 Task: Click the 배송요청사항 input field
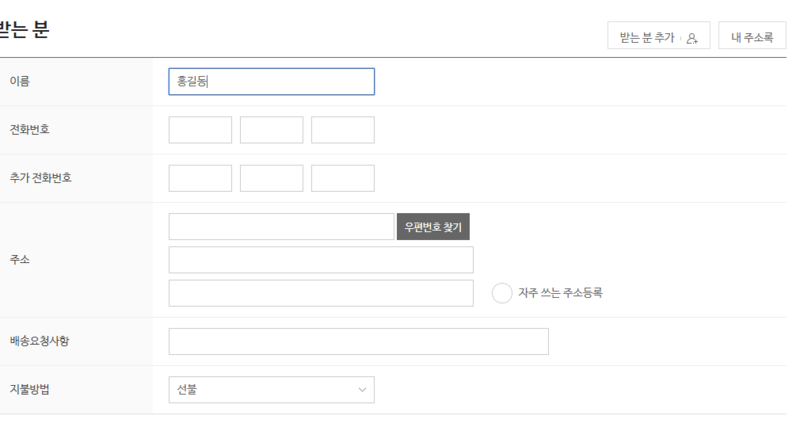pos(359,341)
